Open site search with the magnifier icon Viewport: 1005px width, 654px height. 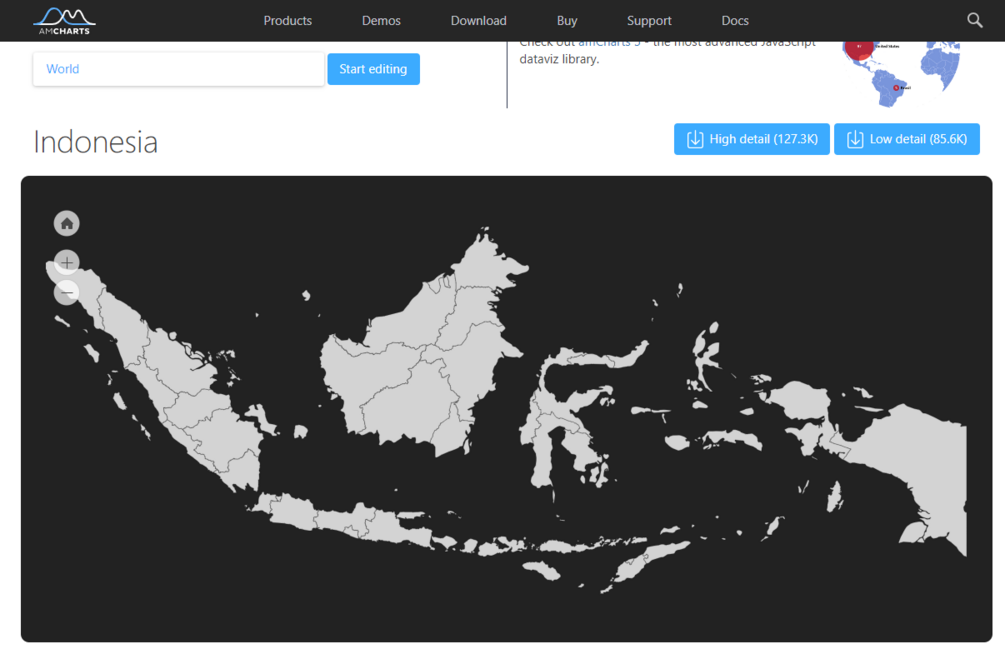975,20
